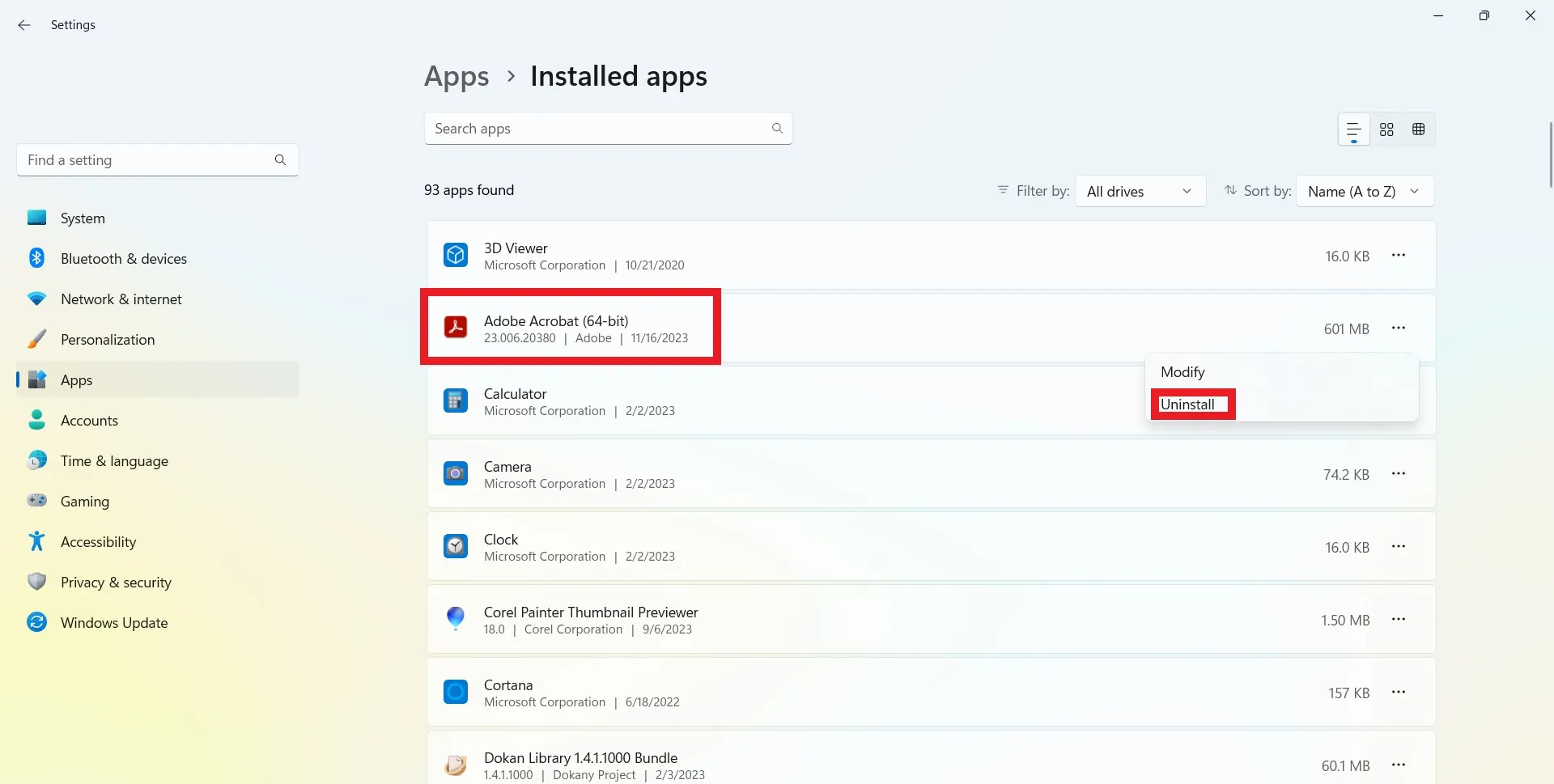Click the filter funnel icon beside Filter by
The height and width of the screenshot is (784, 1554).
point(1004,191)
